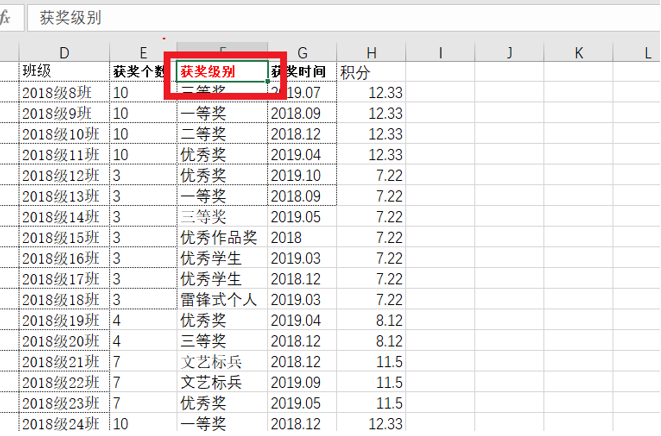Click 11.5 score in 2018级21班 row
This screenshot has height=436, width=661.
(371, 362)
